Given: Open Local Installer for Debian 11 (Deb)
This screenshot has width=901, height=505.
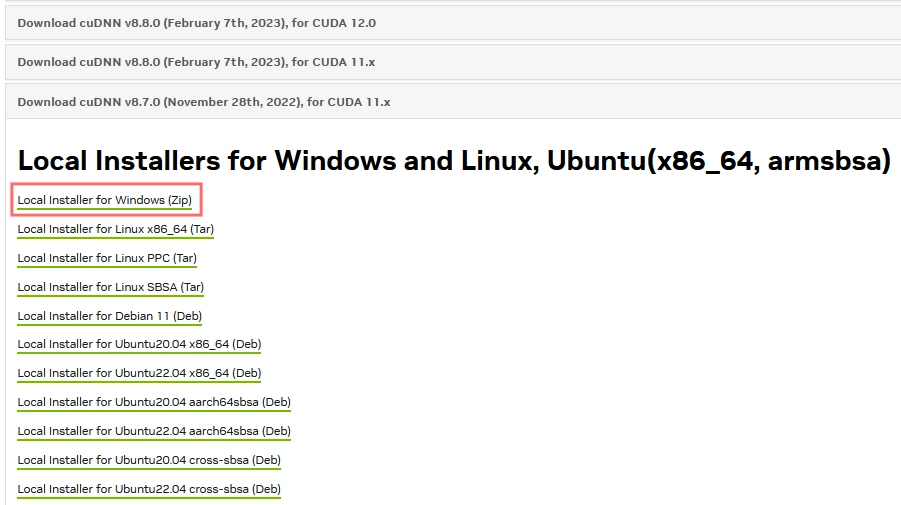Looking at the screenshot, I should click(109, 316).
